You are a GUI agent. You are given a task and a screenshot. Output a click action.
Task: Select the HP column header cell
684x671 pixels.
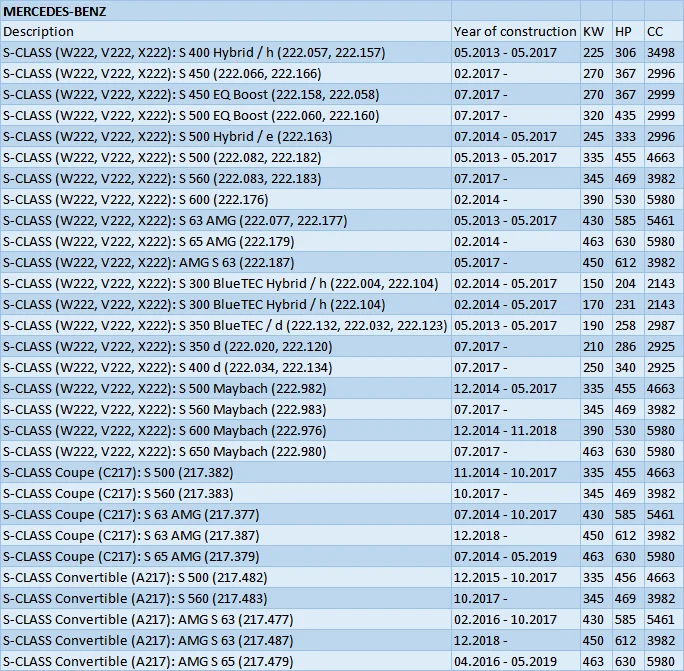tap(628, 31)
